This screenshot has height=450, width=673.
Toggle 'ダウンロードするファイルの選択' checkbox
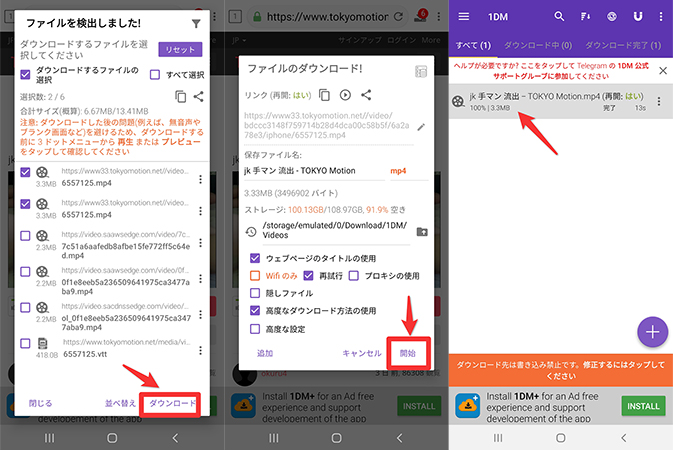[x=25, y=74]
